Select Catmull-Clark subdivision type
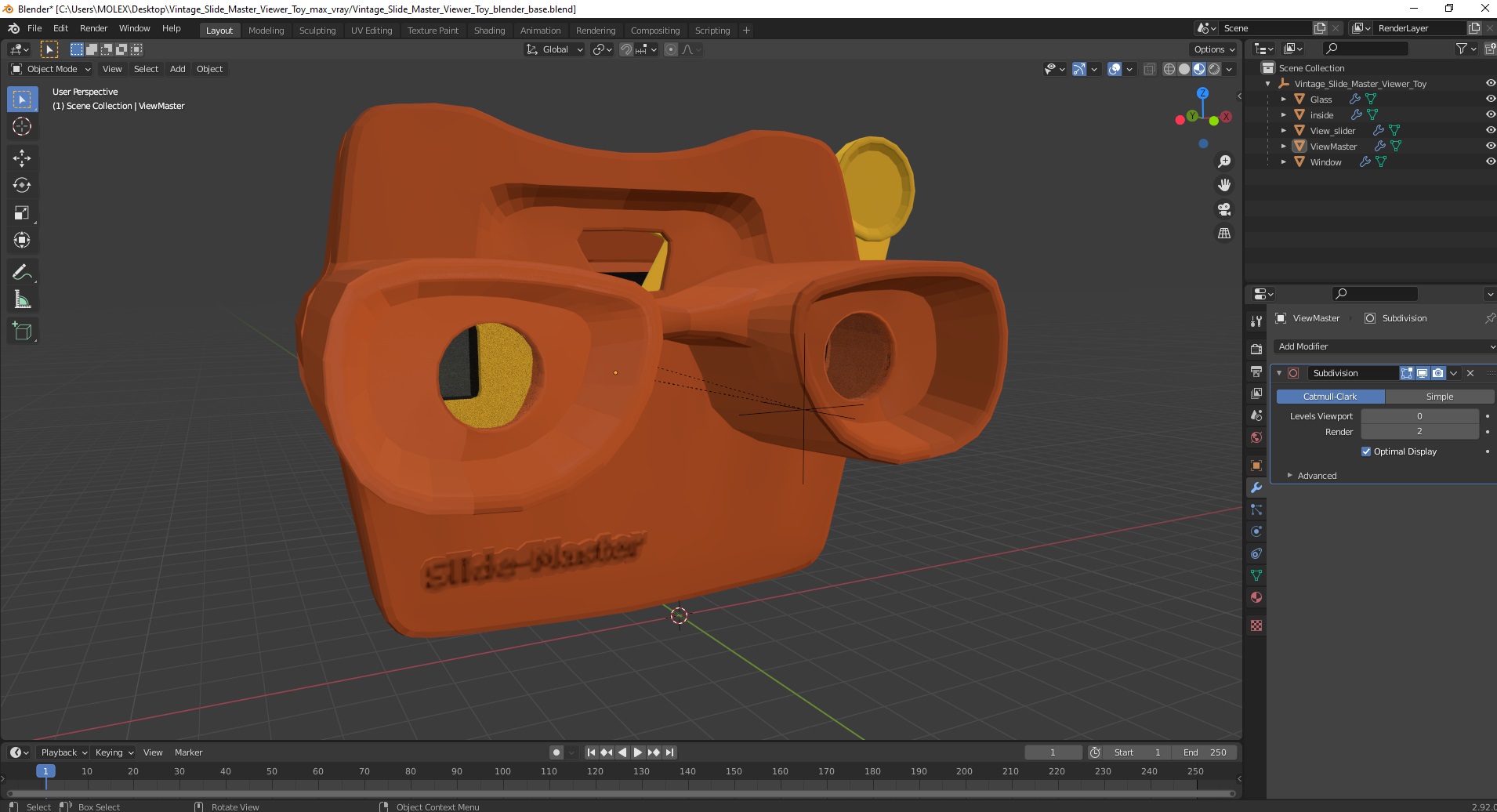1497x812 pixels. pyautogui.click(x=1330, y=397)
